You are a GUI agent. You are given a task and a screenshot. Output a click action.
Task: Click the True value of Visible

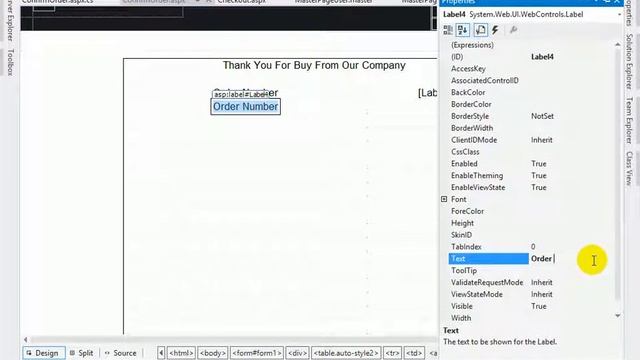tap(539, 306)
